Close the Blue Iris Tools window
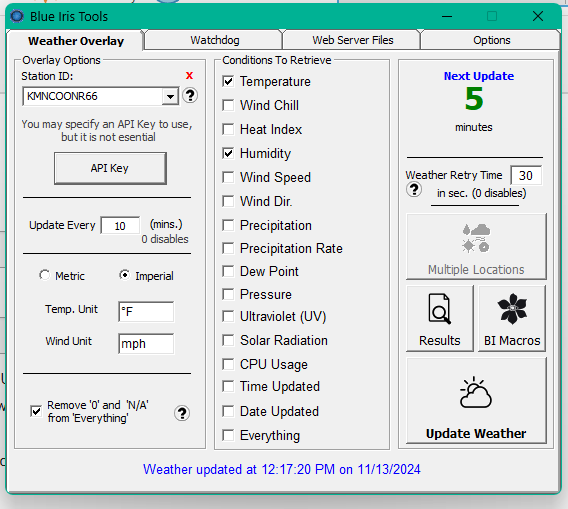568x509 pixels. 538,16
